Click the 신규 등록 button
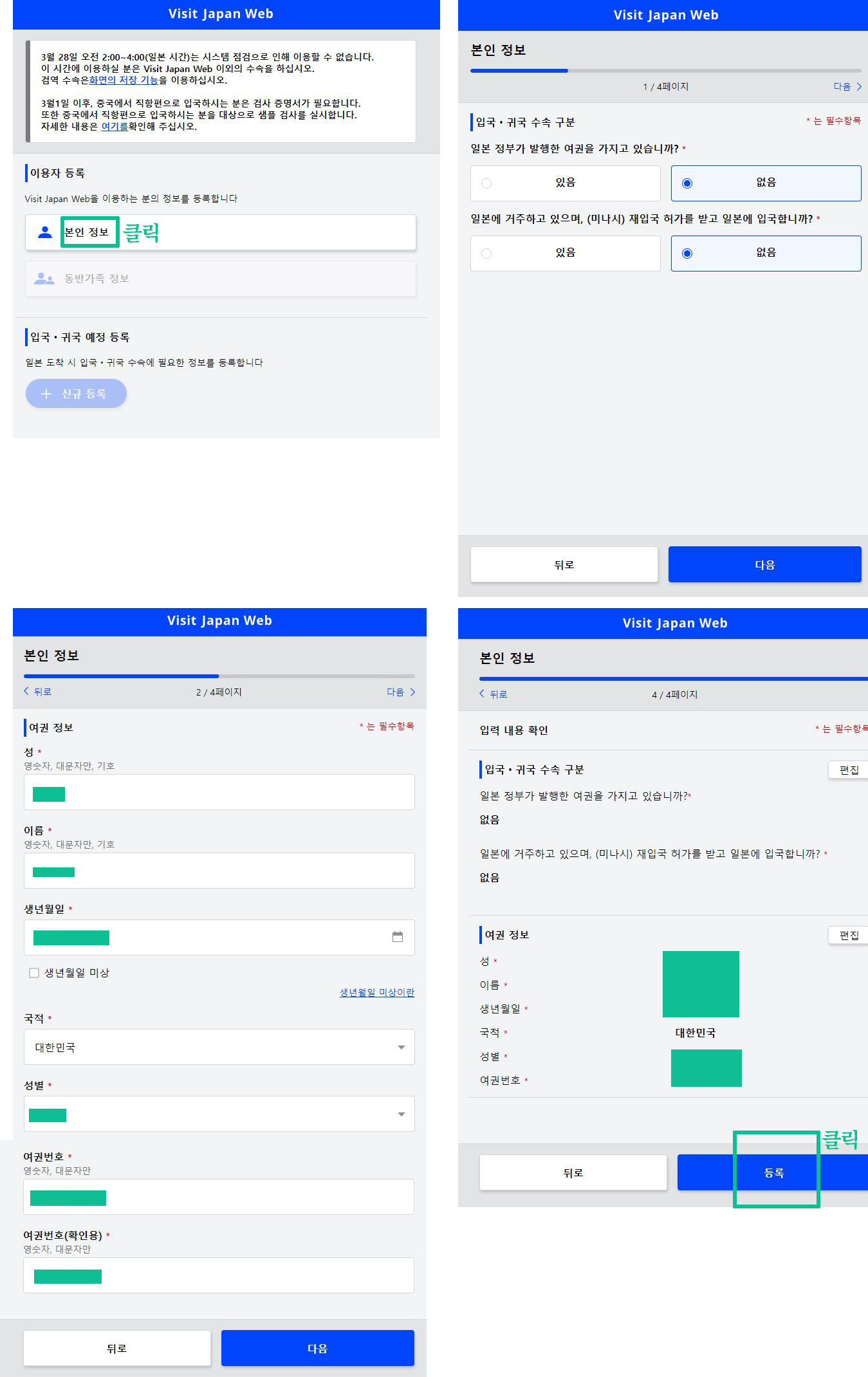 coord(76,394)
